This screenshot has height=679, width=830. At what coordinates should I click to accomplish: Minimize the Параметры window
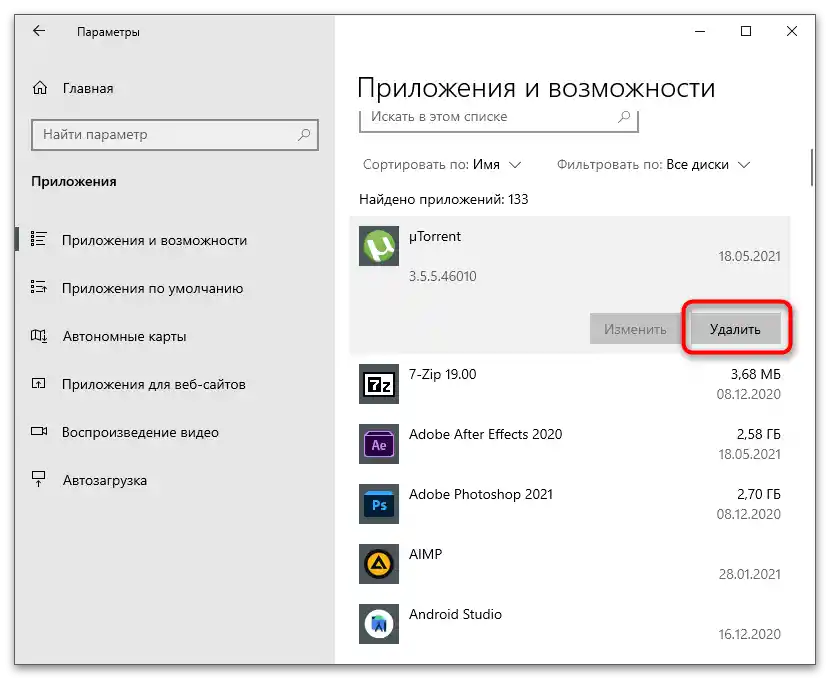coord(700,31)
